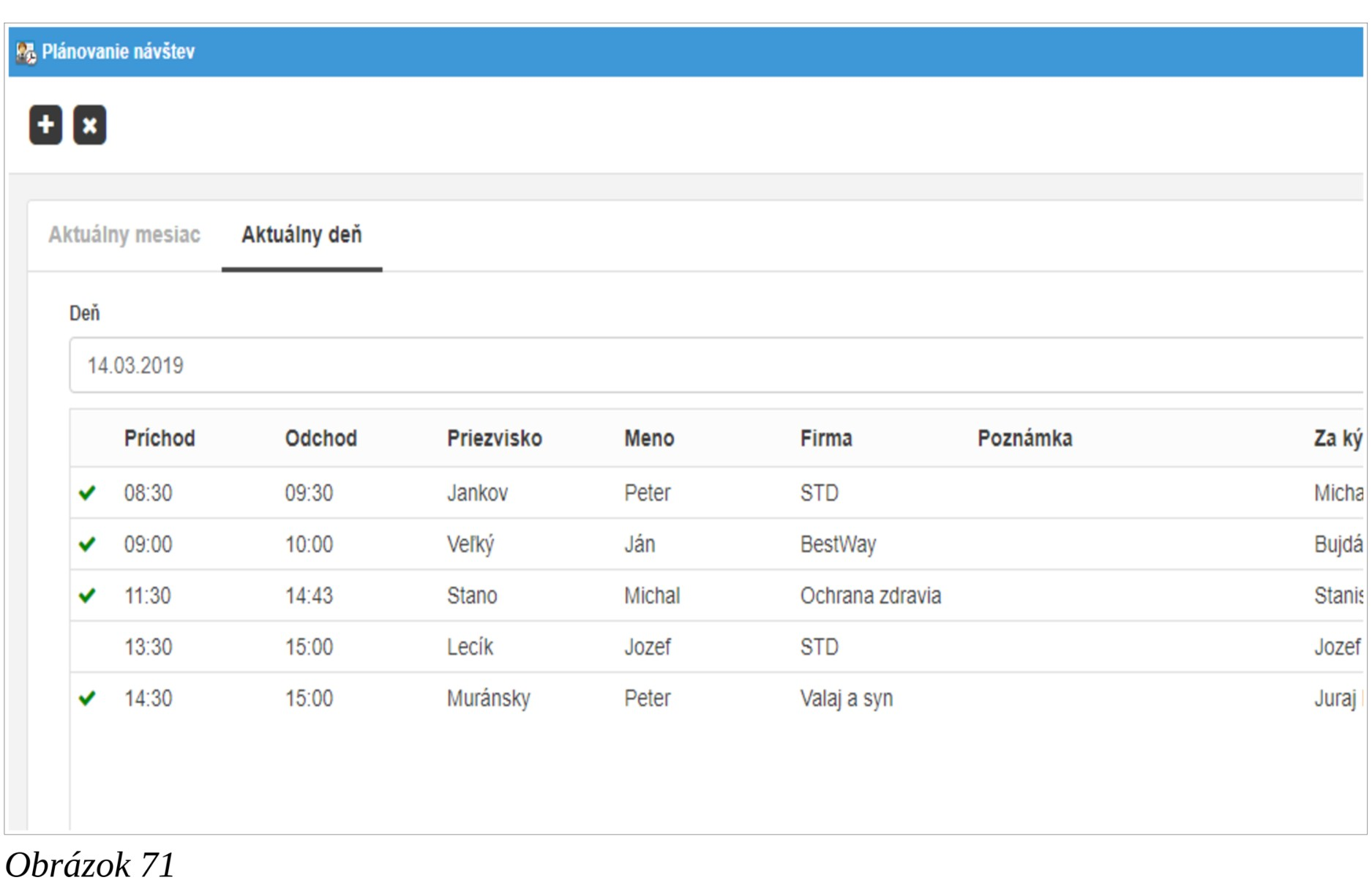This screenshot has height=891, width=1372.
Task: Click green checkmark in Veľký row
Action: click(87, 544)
